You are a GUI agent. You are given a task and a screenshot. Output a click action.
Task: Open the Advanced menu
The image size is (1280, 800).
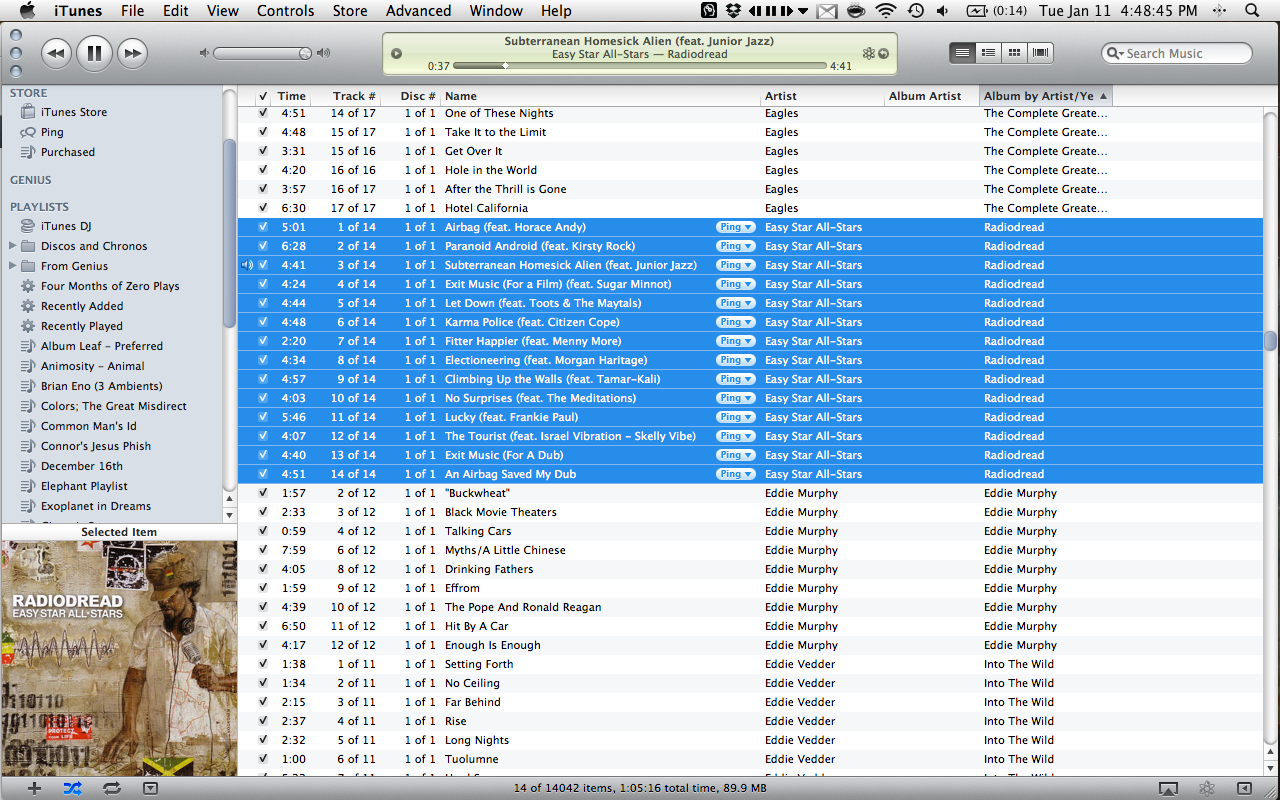(418, 11)
